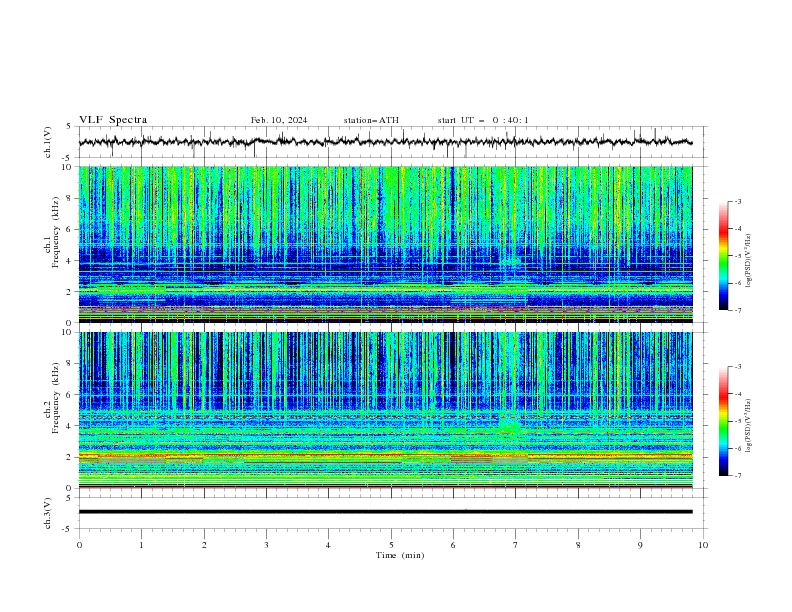
Task: Select the "start UT = 0:40:1" text
Action: click(x=483, y=120)
